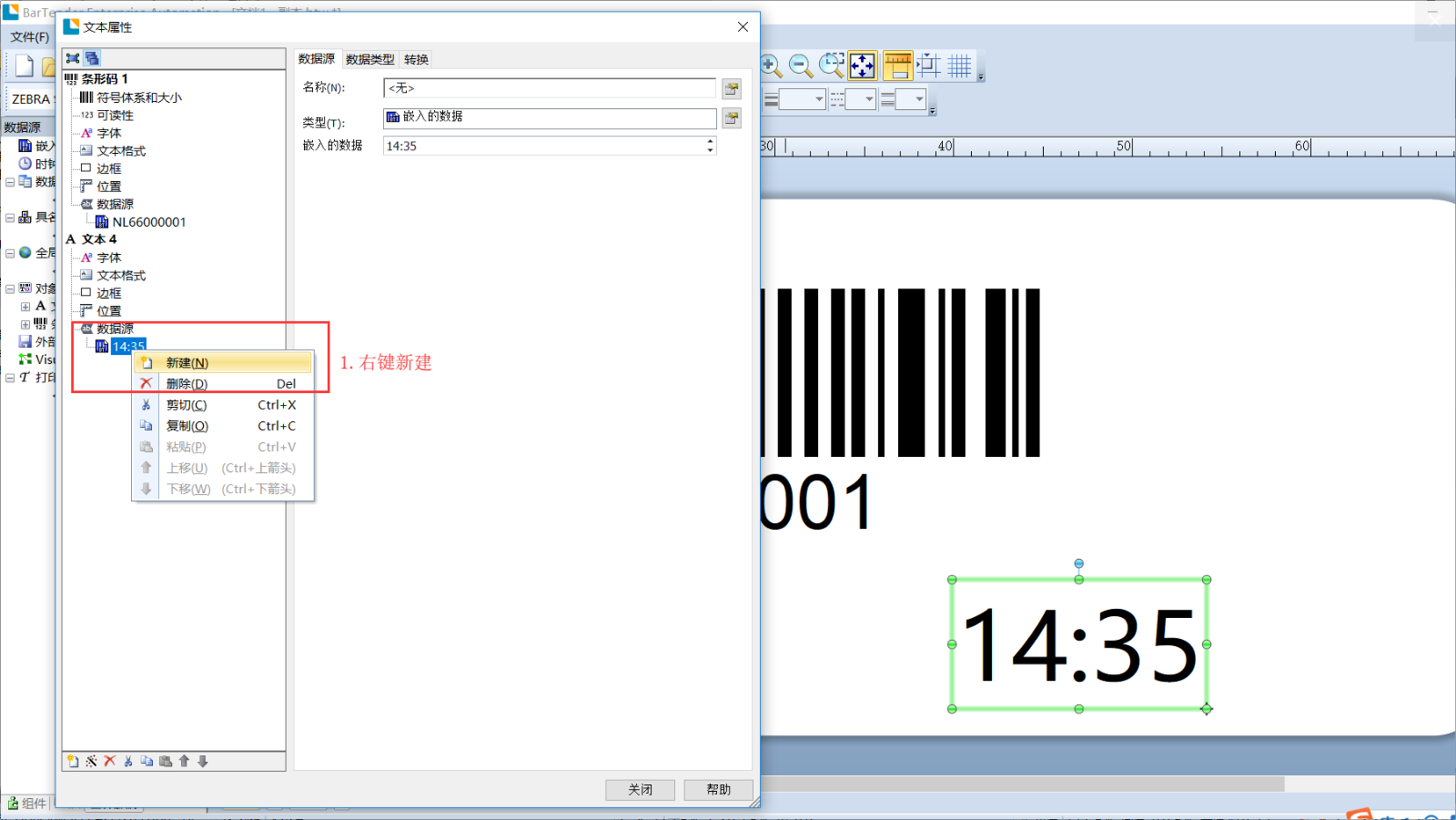The width and height of the screenshot is (1456, 820).
Task: Click the delete red X icon in bottom toolbar
Action: 110,761
